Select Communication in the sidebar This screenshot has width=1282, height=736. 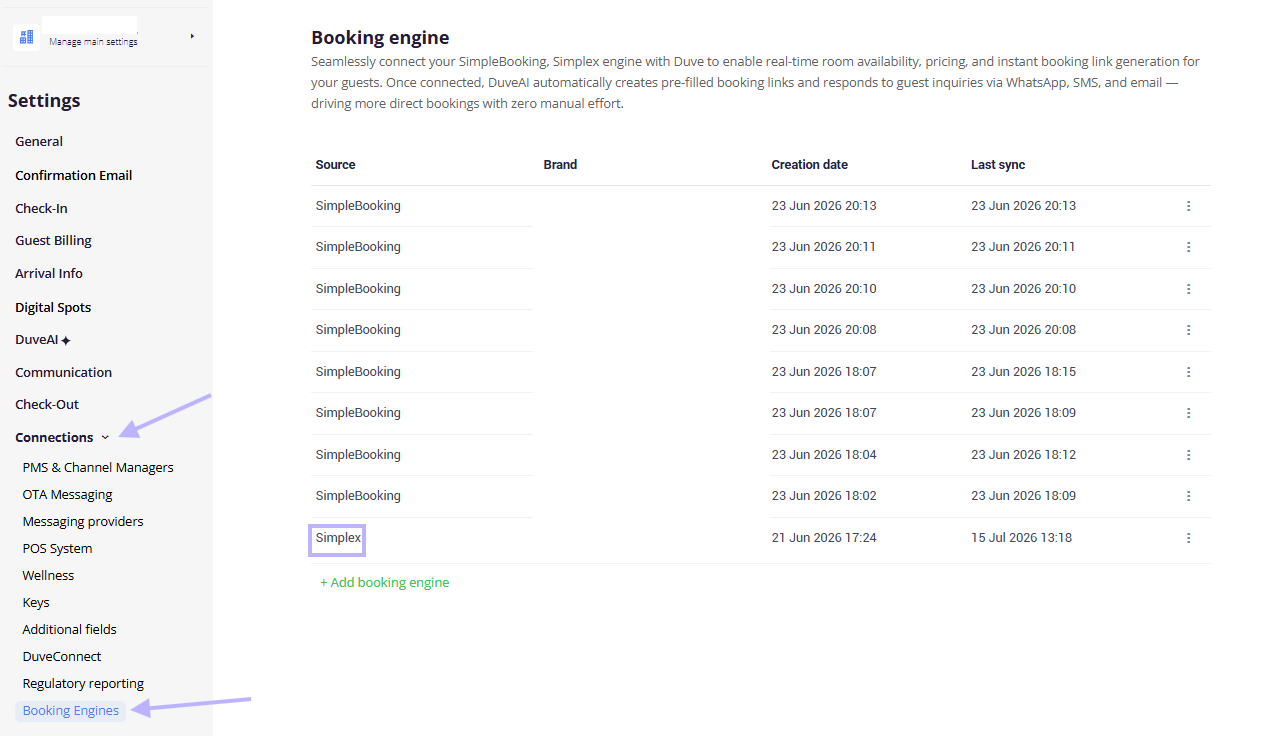63,372
